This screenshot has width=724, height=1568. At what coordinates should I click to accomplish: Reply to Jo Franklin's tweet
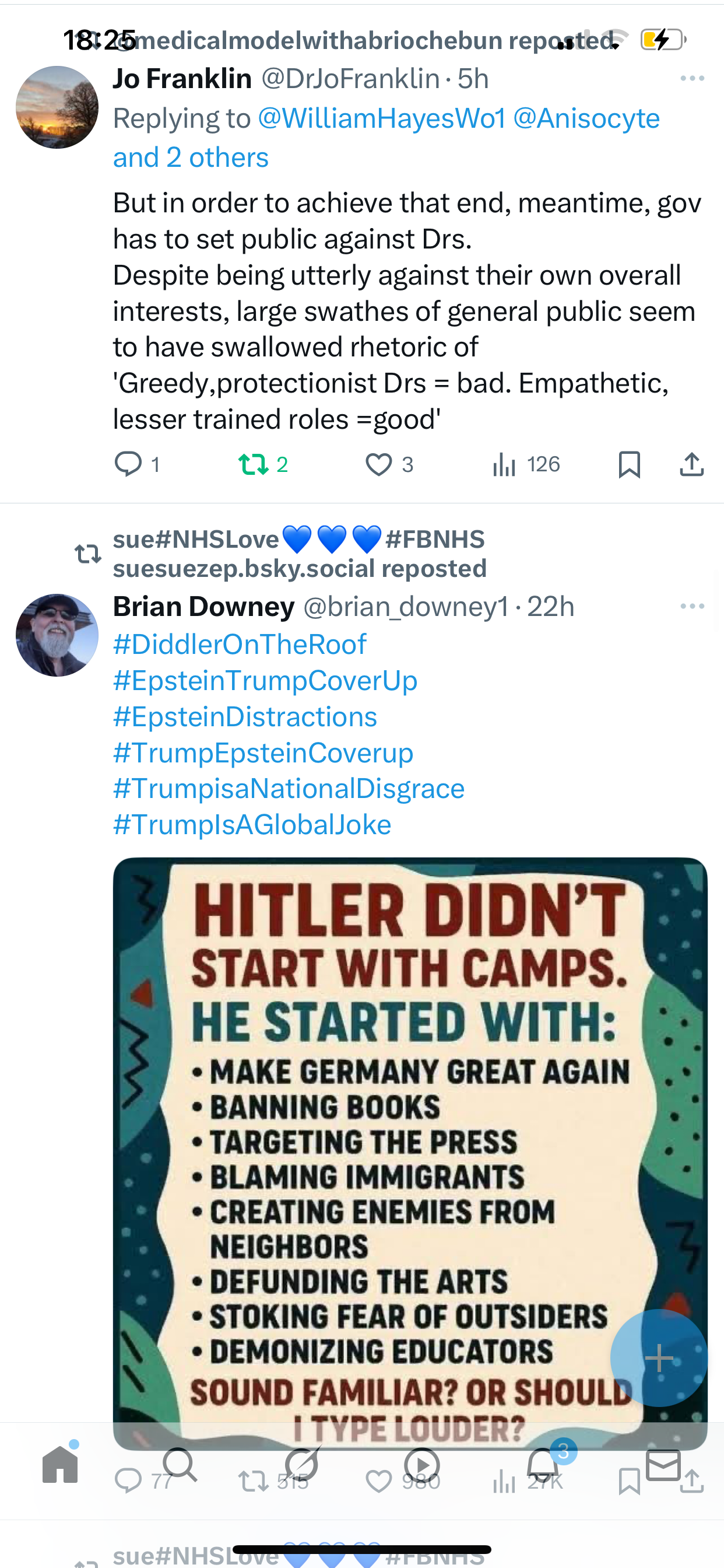tap(128, 464)
